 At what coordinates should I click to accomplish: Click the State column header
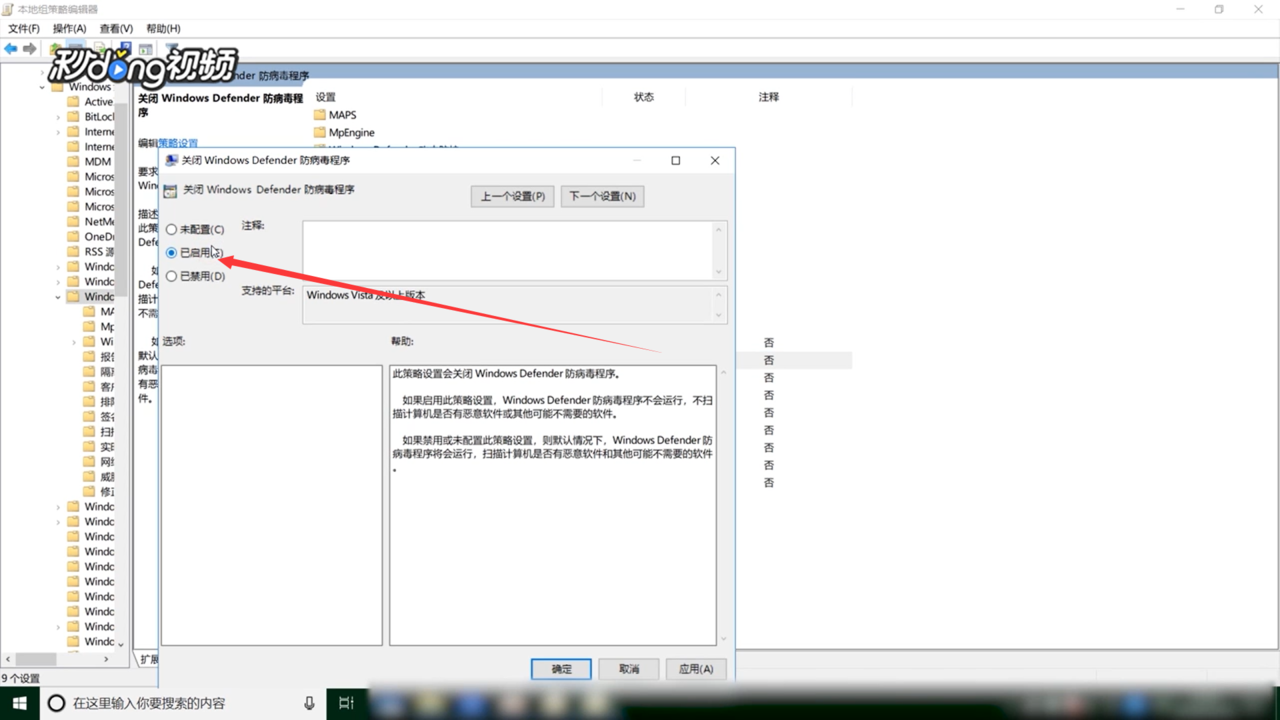[644, 97]
